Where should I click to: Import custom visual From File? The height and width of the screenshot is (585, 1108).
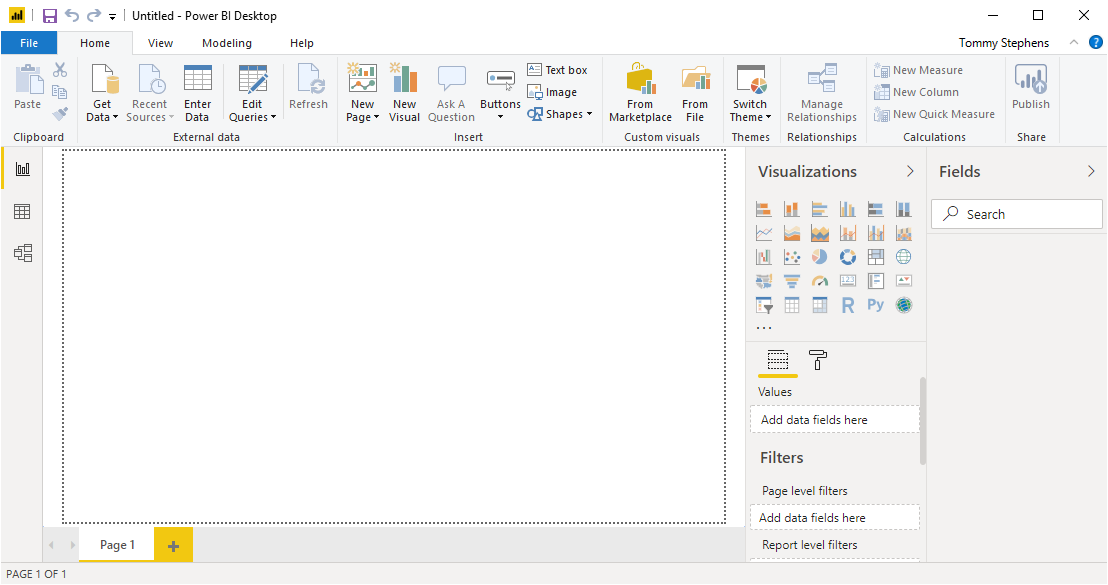pyautogui.click(x=695, y=93)
